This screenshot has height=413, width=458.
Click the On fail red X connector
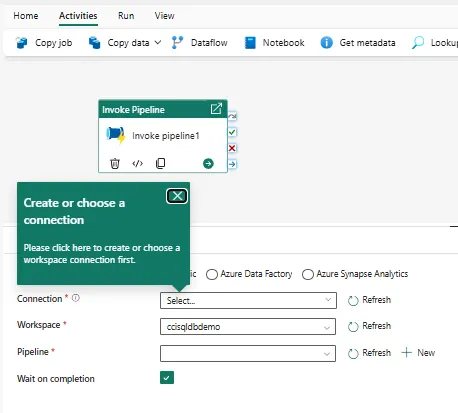click(232, 148)
